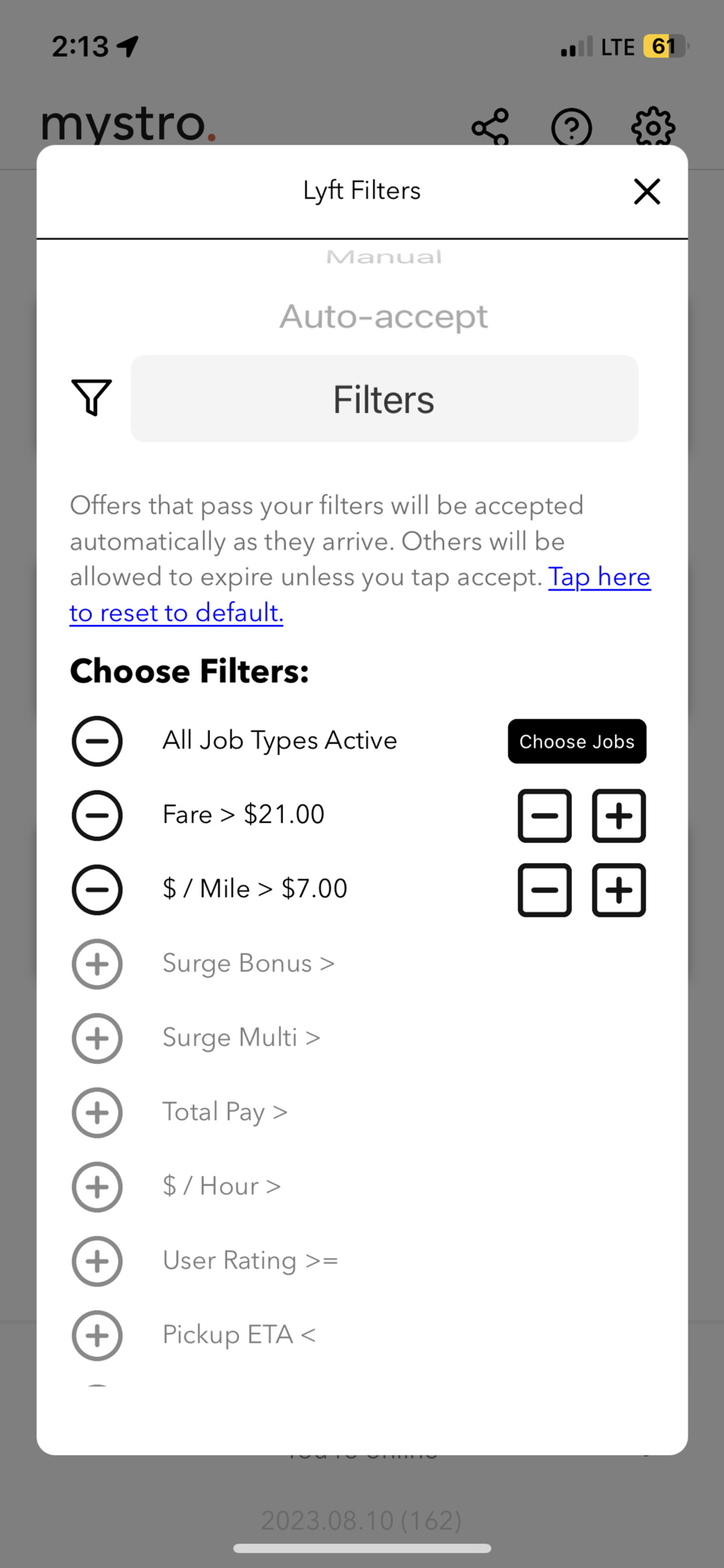Add the $ / Hour filter
Screen dimensions: 724x1568
tap(97, 1187)
